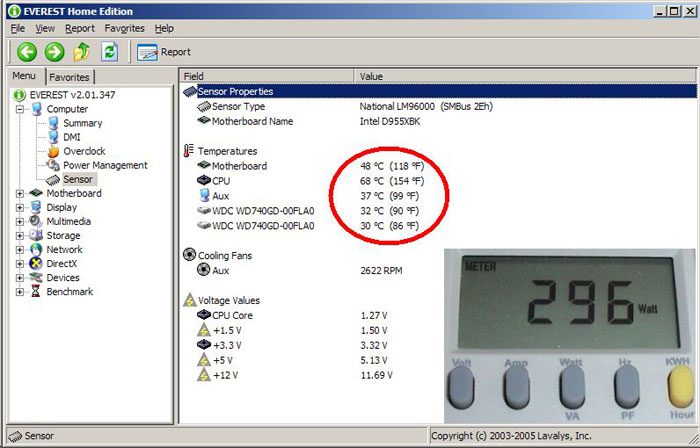Image resolution: width=700 pixels, height=448 pixels.
Task: Click the Field column header
Action: pos(267,76)
